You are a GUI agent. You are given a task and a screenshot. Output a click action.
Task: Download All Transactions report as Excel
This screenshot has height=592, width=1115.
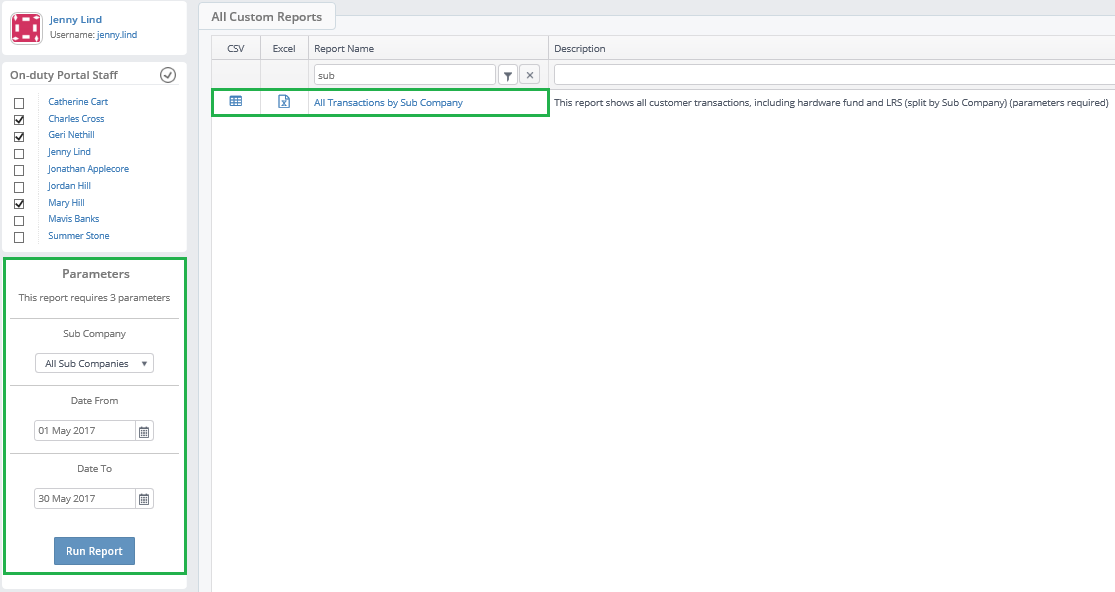pos(284,102)
